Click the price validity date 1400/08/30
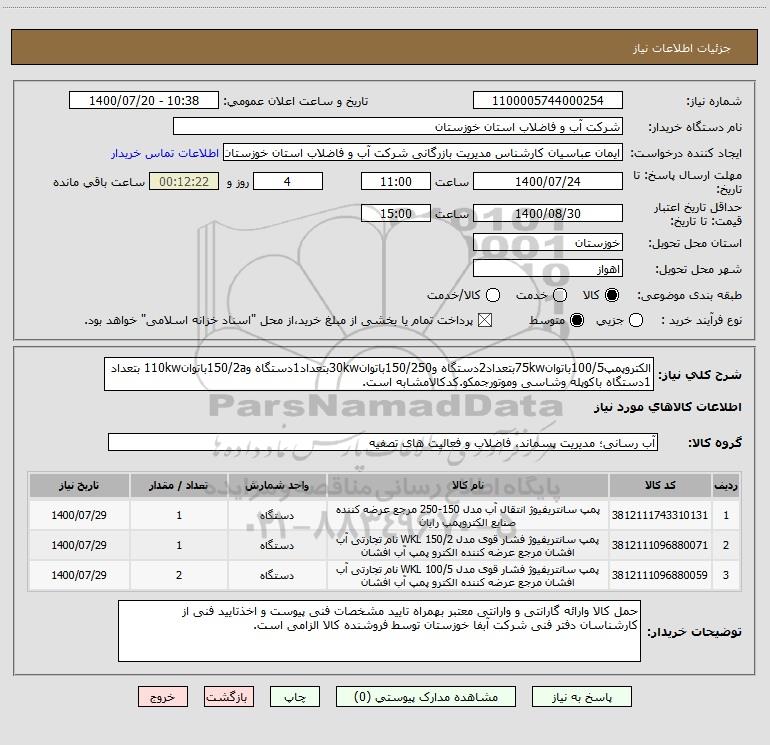 point(548,214)
